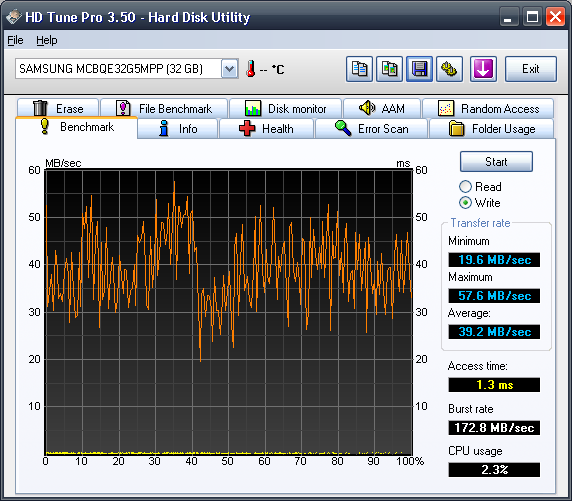The height and width of the screenshot is (501, 572).
Task: Click the copy text to clipboard icon
Action: tap(359, 69)
